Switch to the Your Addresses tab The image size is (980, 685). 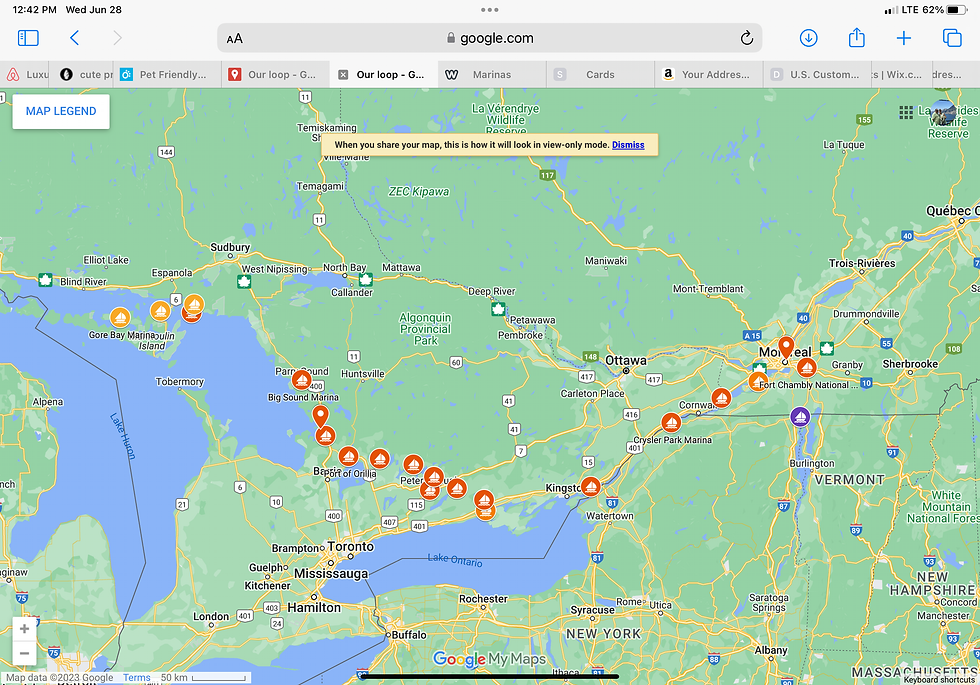click(x=709, y=74)
